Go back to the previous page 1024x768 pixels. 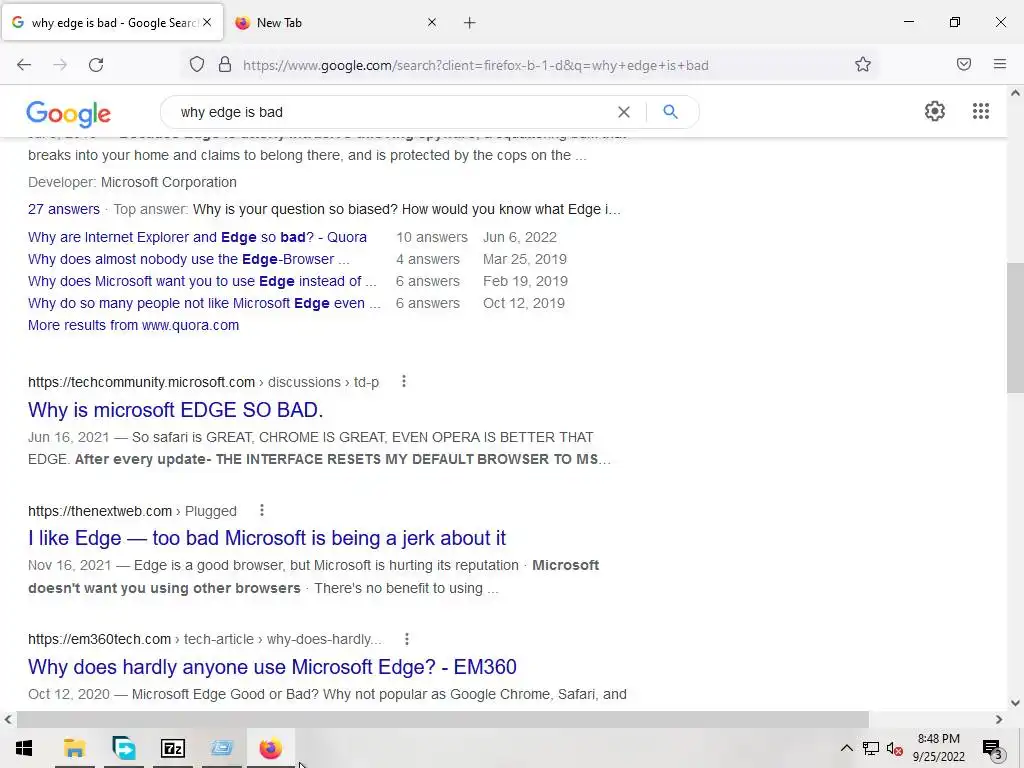[x=24, y=65]
